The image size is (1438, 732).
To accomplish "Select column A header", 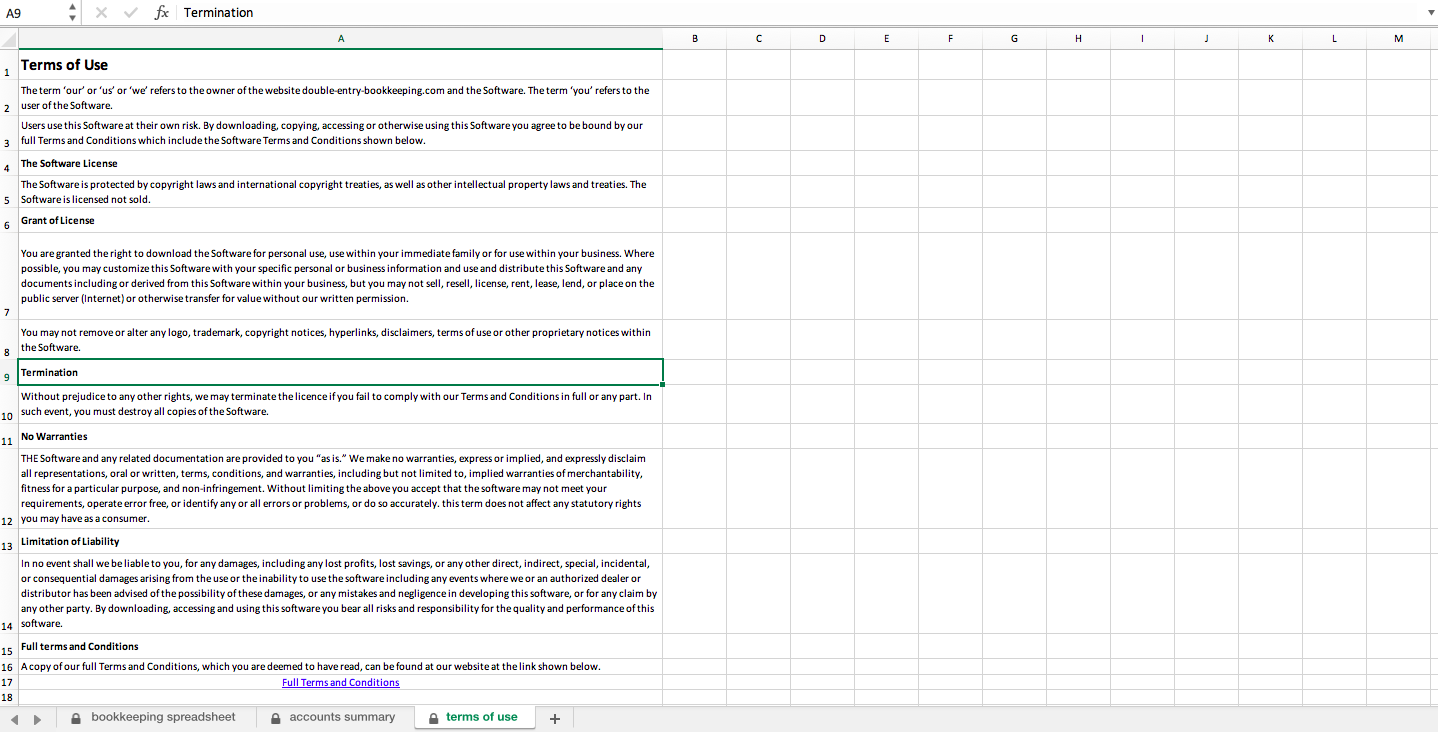I will 341,39.
